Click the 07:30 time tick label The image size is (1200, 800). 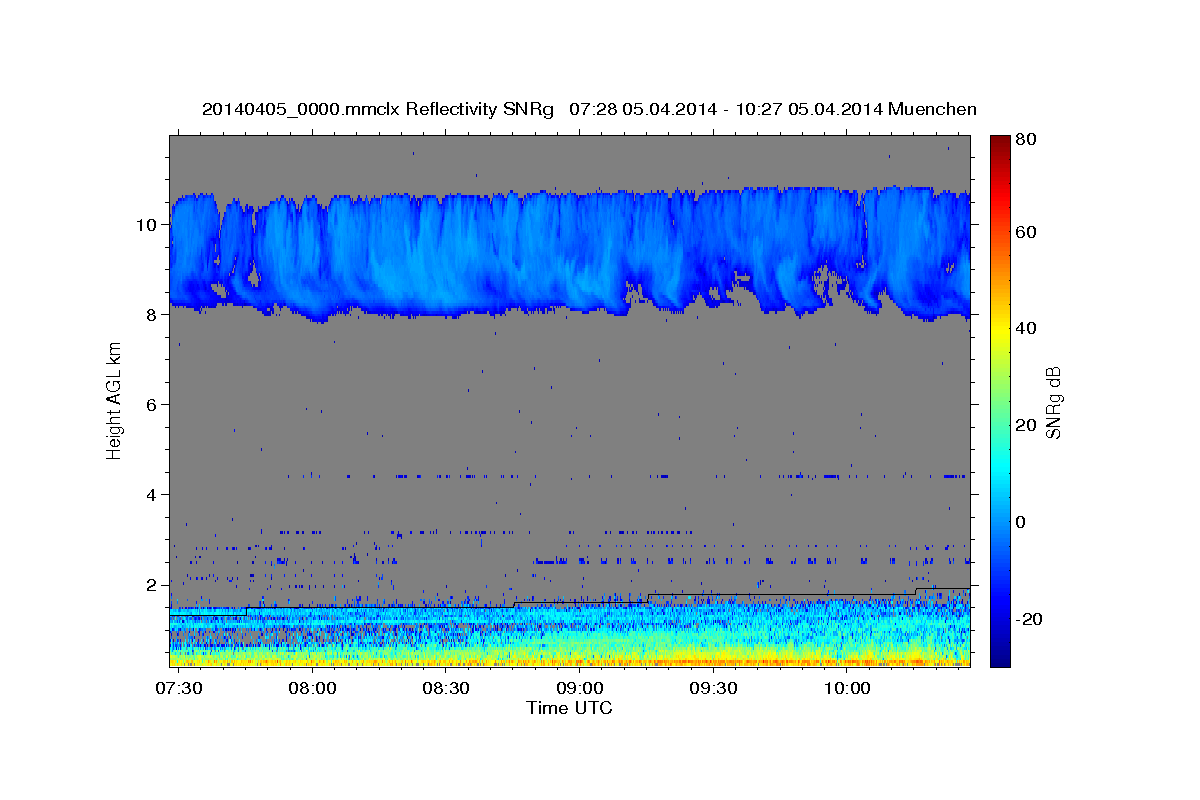pos(178,688)
